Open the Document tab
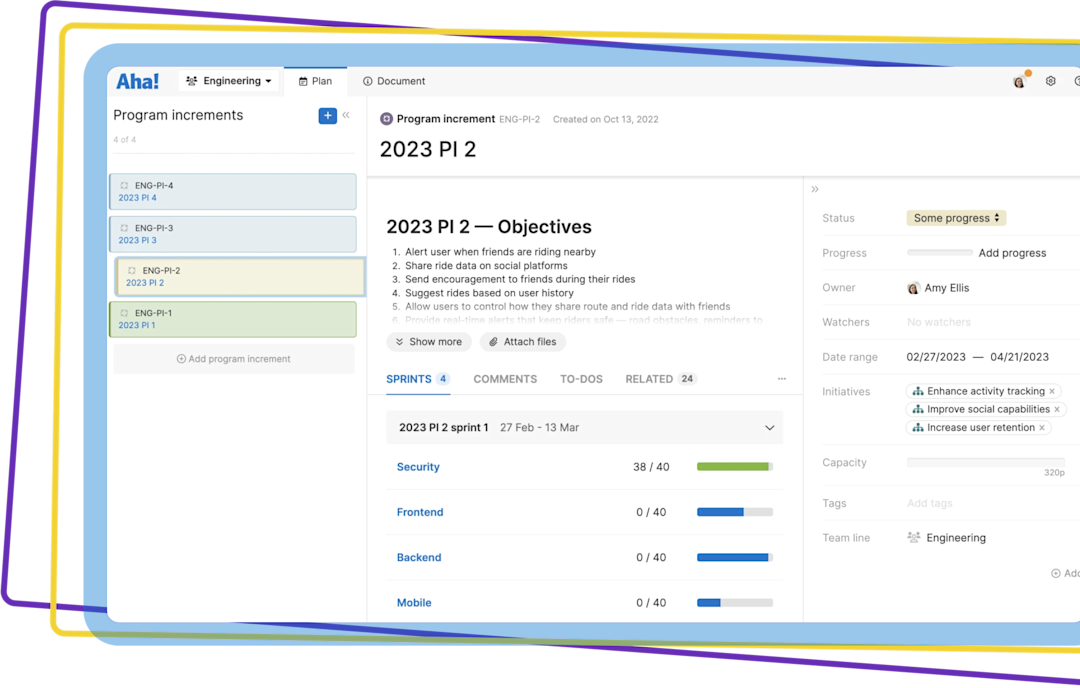Screen dimensions: 1080x688 click(x=393, y=80)
